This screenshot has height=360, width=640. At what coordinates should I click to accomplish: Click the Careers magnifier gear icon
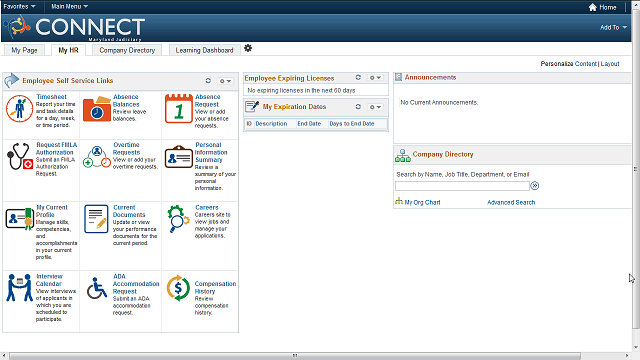(178, 219)
